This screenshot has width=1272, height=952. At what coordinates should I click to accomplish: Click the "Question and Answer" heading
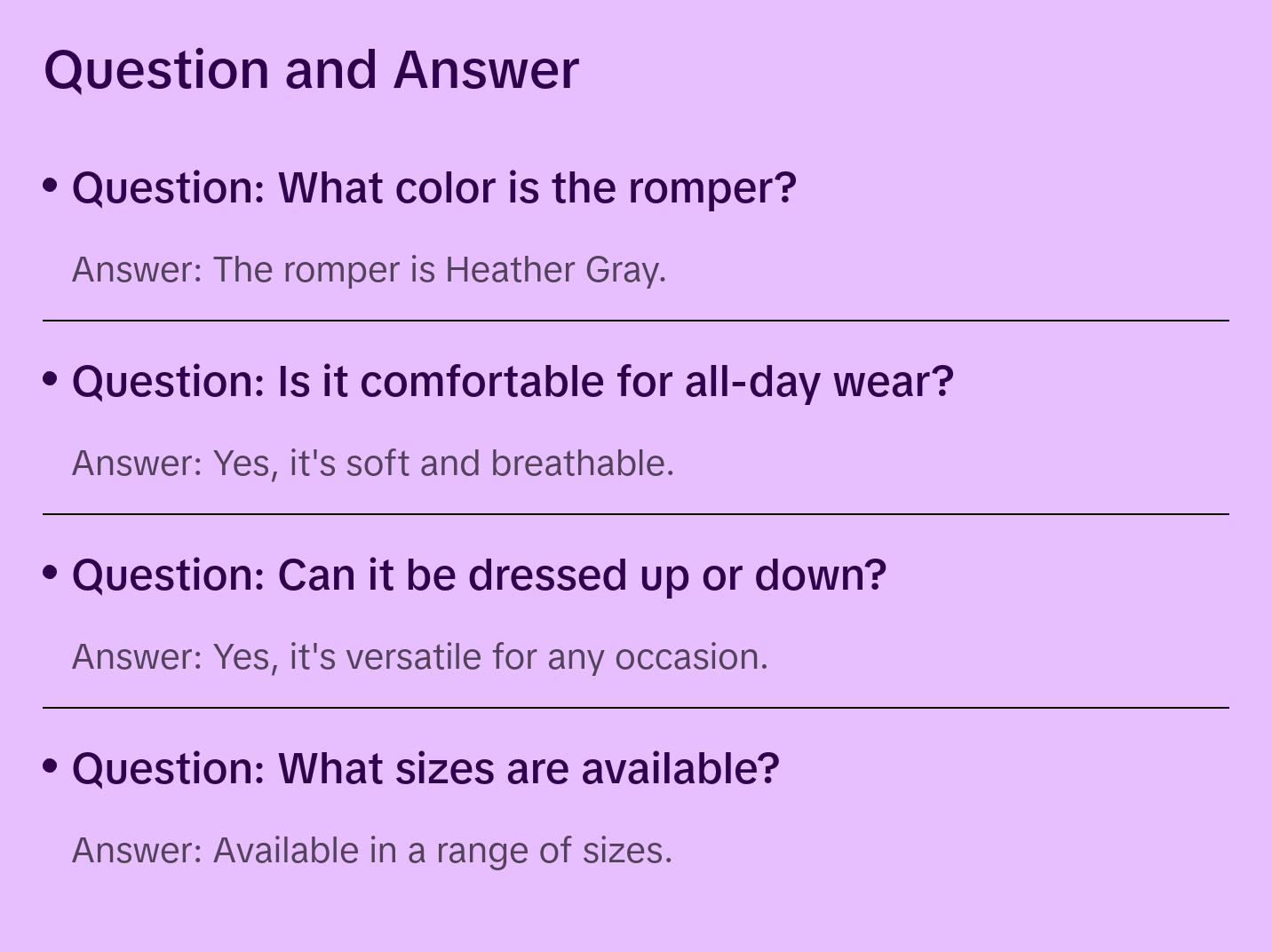click(x=311, y=69)
